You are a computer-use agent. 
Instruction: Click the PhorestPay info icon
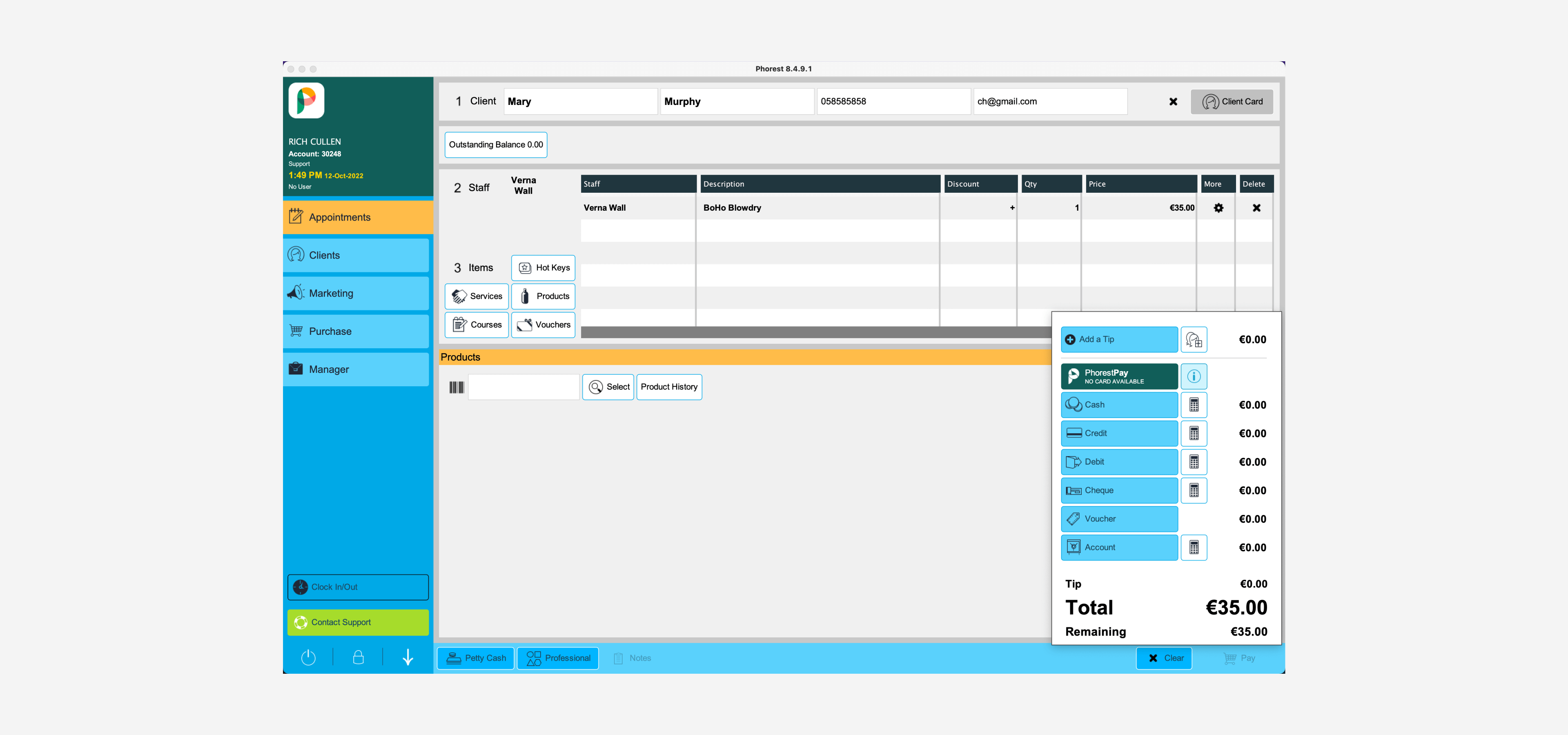(x=1194, y=376)
